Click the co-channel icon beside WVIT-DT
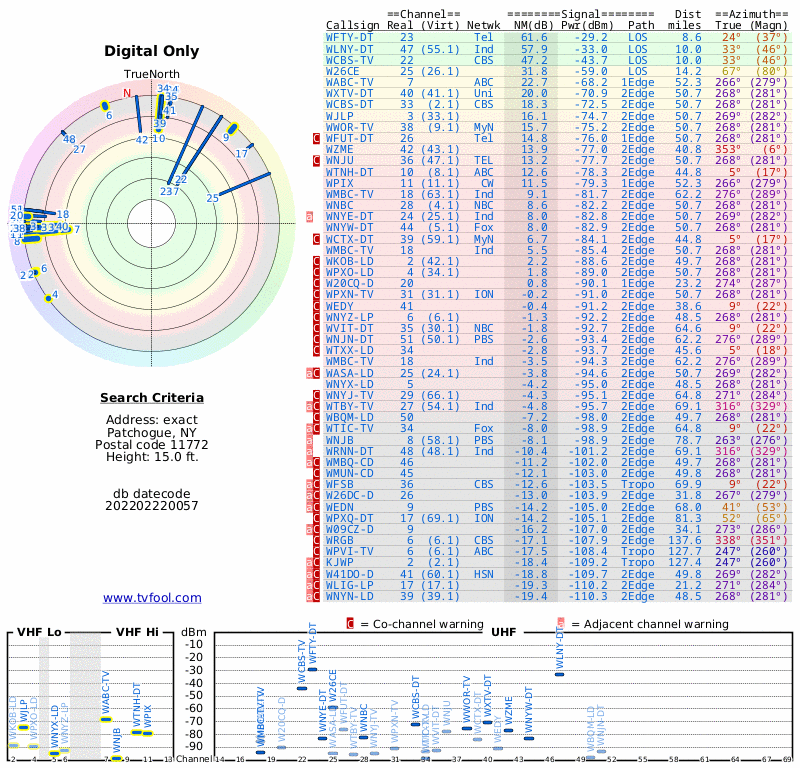This screenshot has width=800, height=768. [316, 328]
